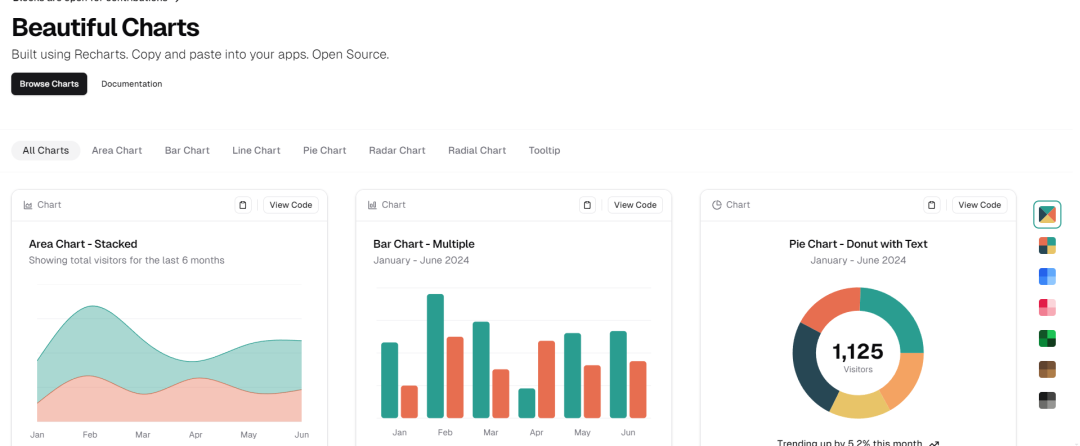This screenshot has width=1080, height=446.
Task: Select the gray monochrome theme swatch
Action: [1047, 400]
